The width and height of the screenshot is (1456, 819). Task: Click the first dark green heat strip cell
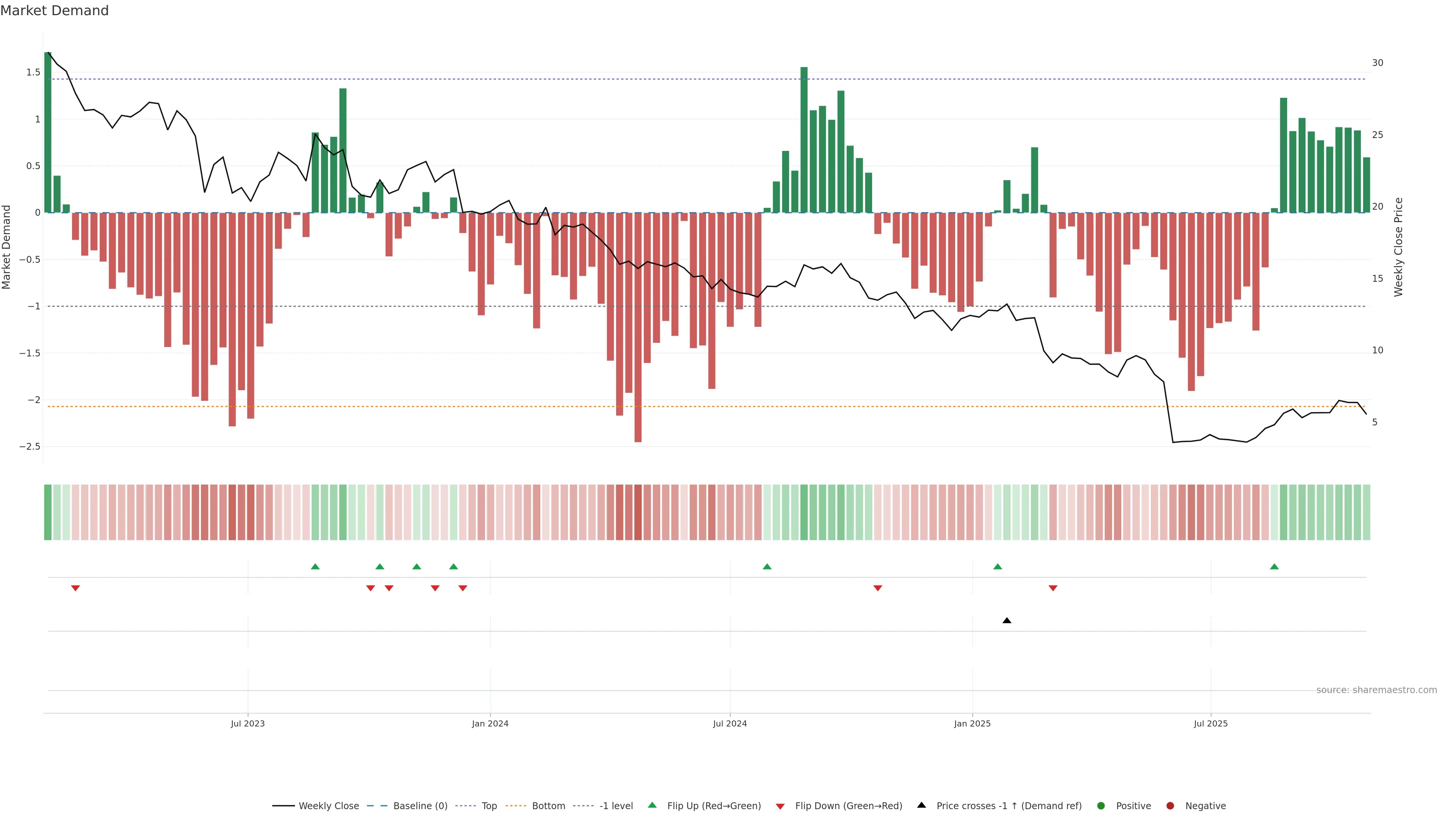48,512
